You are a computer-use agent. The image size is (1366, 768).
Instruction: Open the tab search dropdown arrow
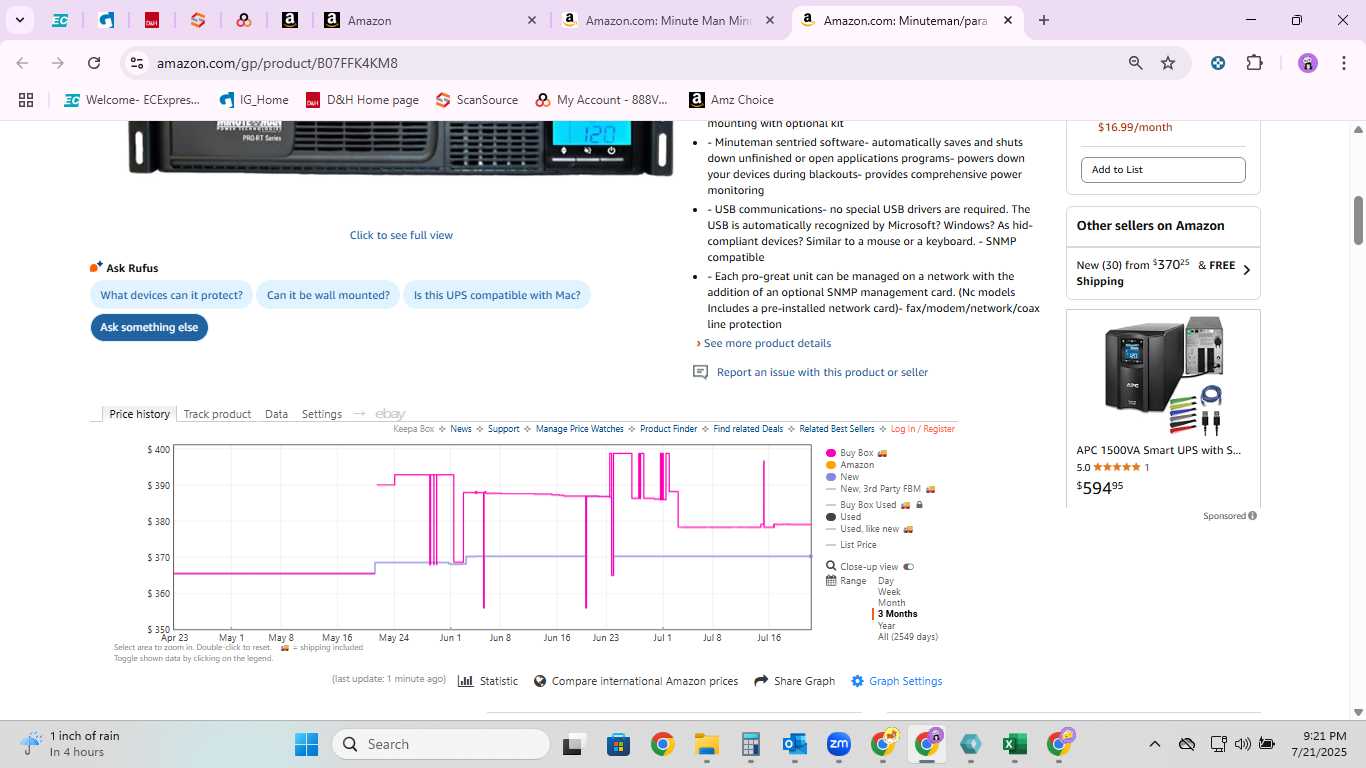19,20
